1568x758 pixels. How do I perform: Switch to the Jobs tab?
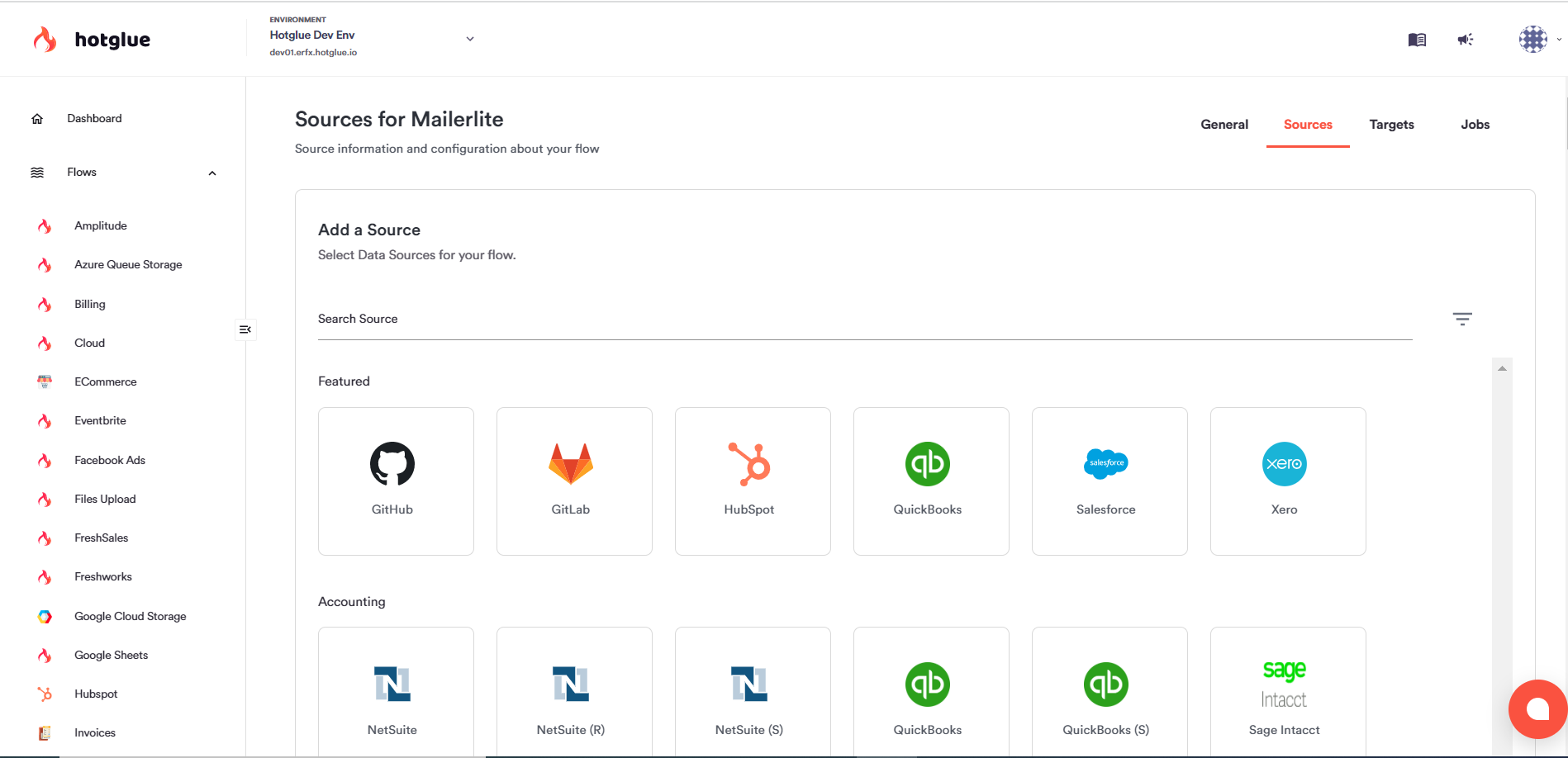(1475, 125)
